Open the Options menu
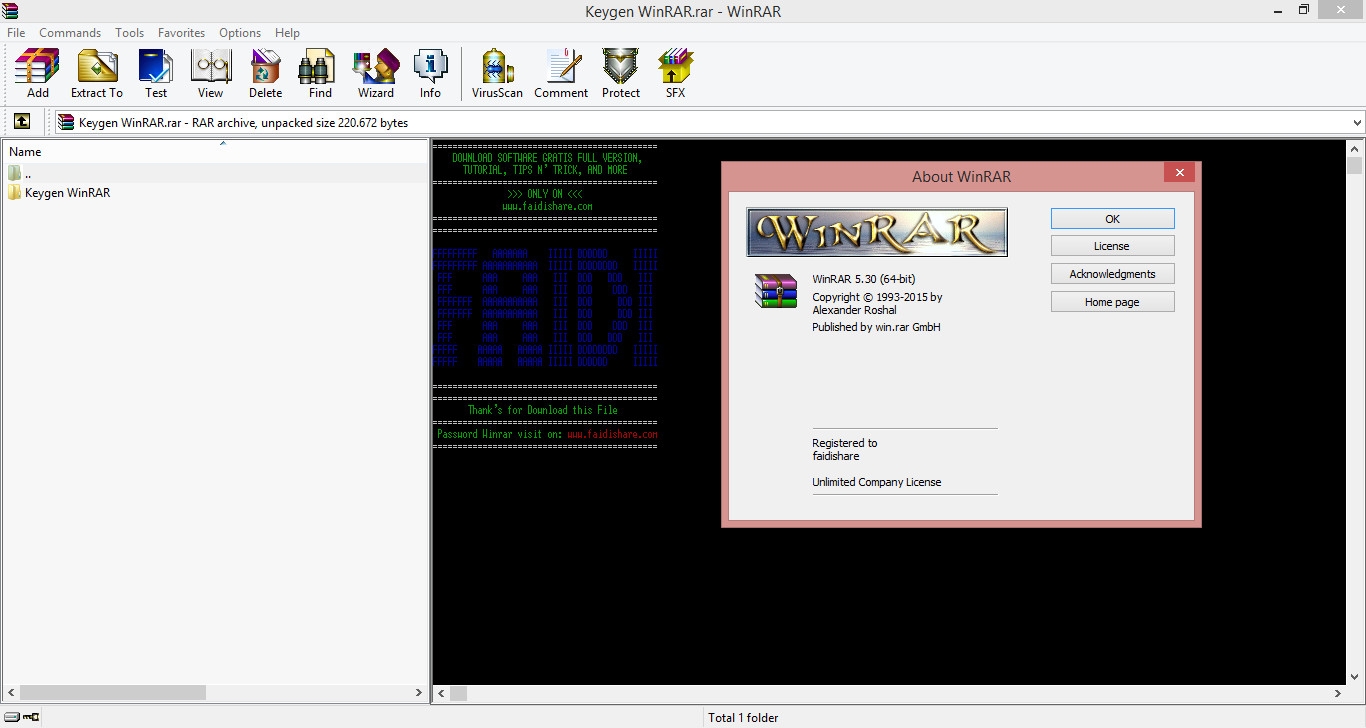The image size is (1366, 728). click(x=240, y=32)
